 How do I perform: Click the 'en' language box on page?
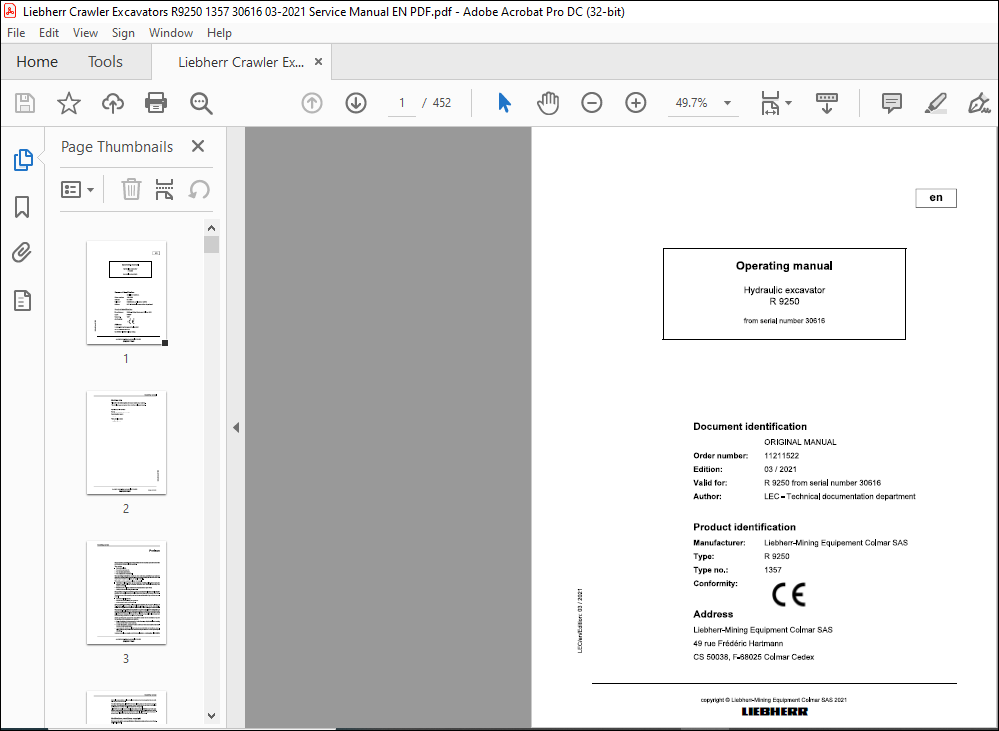(x=935, y=198)
